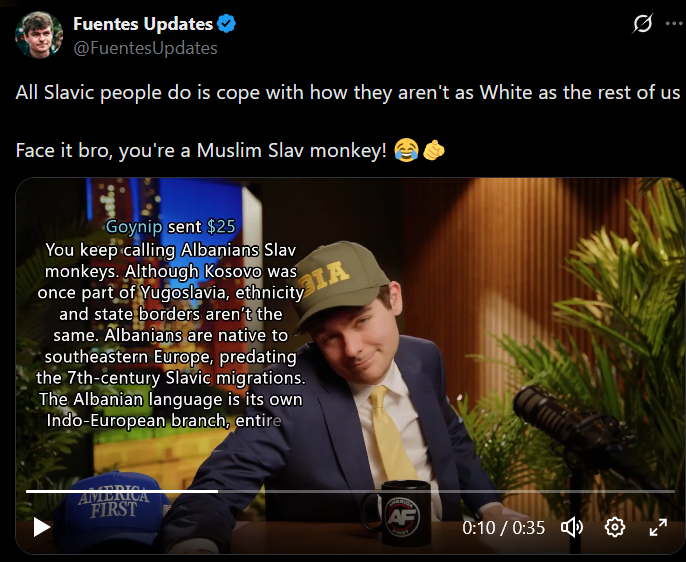Click the 0:10 / 0:35 time display

click(x=504, y=528)
